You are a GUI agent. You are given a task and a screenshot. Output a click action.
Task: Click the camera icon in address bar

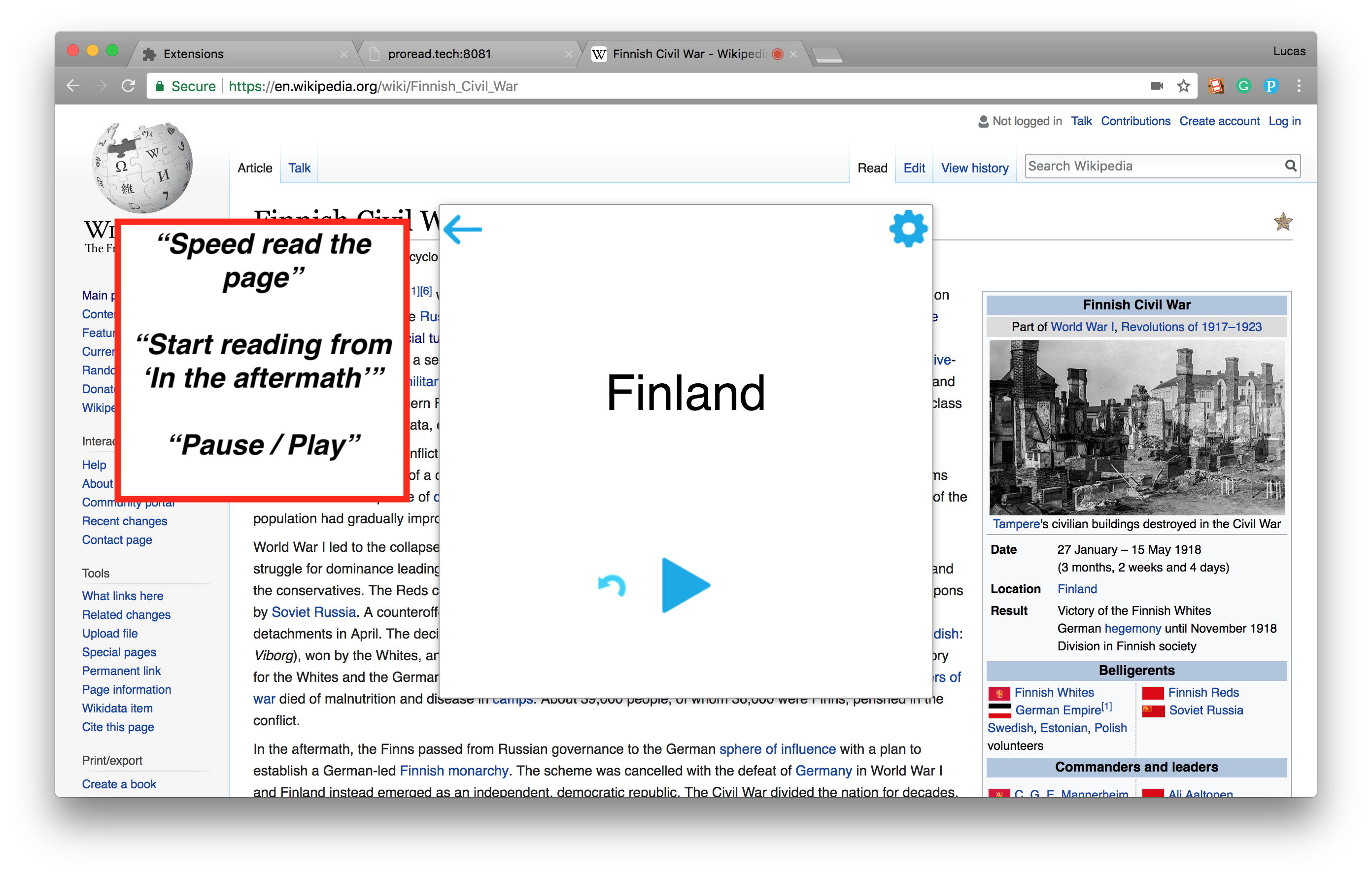click(1157, 86)
